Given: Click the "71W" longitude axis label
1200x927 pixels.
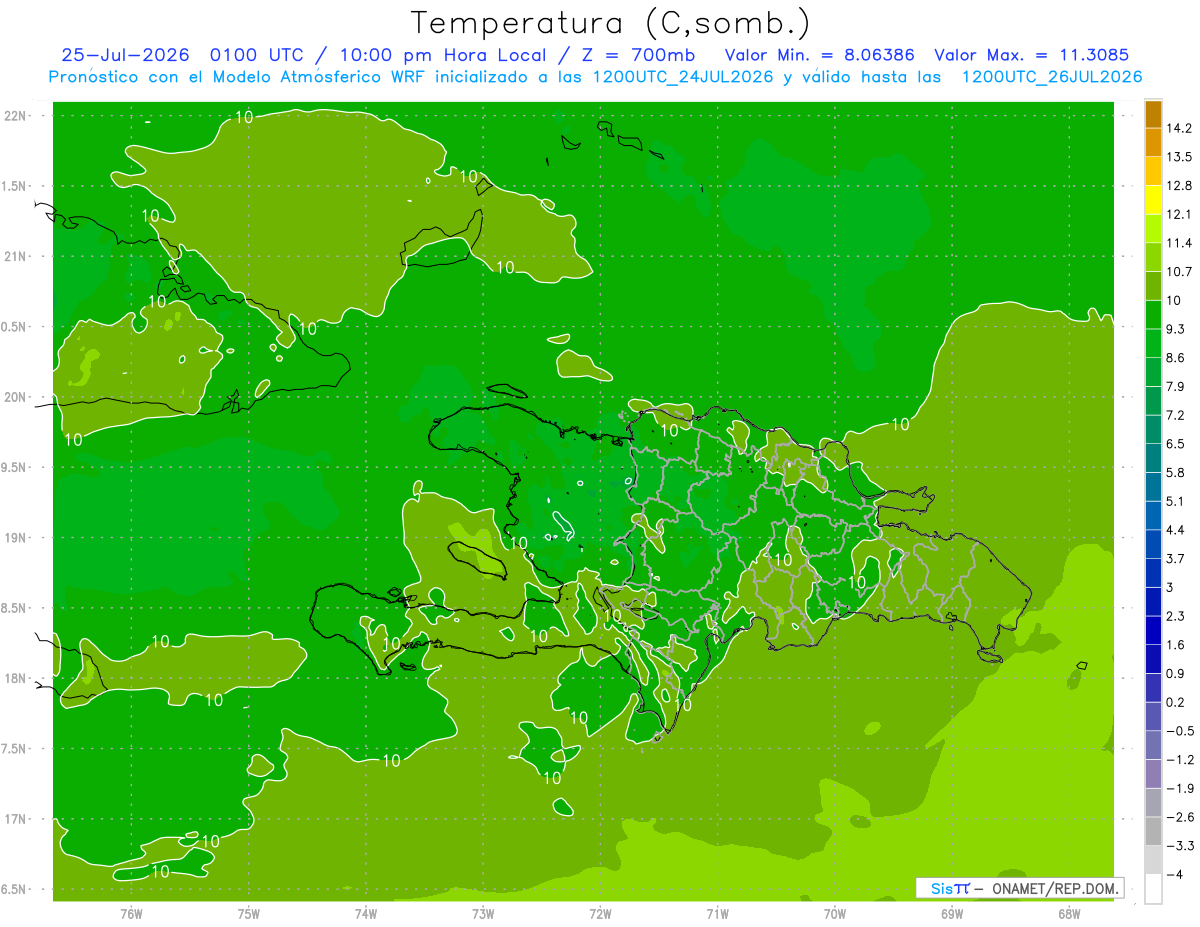Looking at the screenshot, I should click(717, 914).
